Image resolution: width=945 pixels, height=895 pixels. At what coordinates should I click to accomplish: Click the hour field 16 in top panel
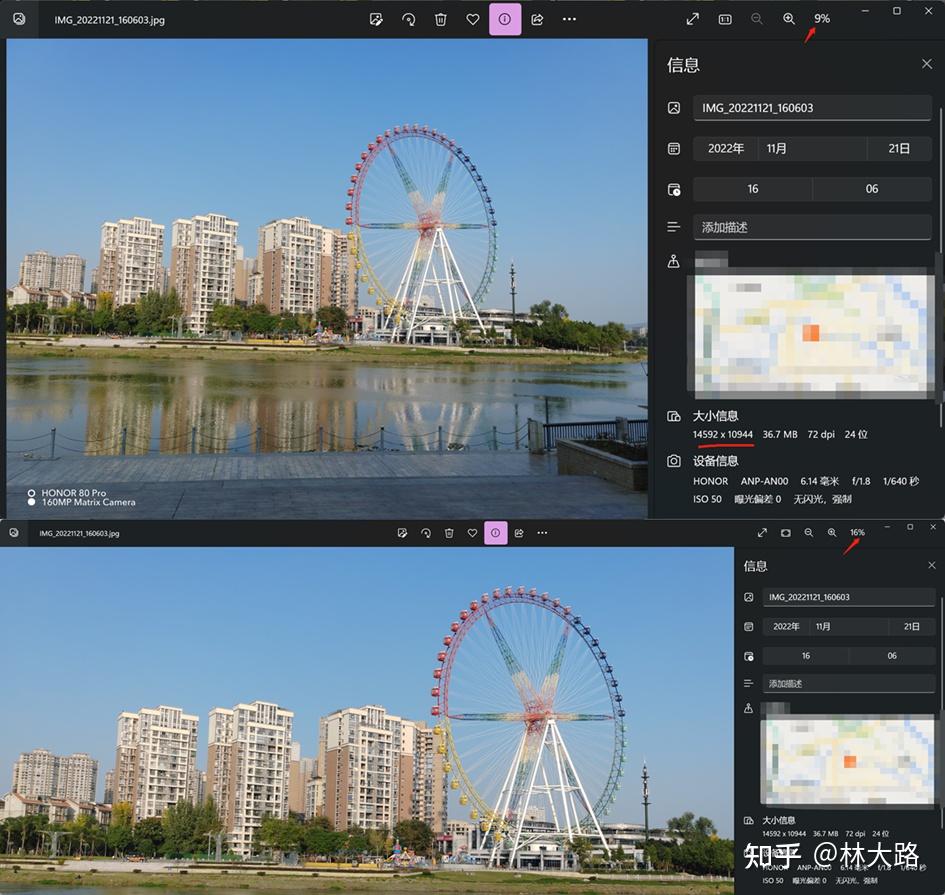coord(752,189)
